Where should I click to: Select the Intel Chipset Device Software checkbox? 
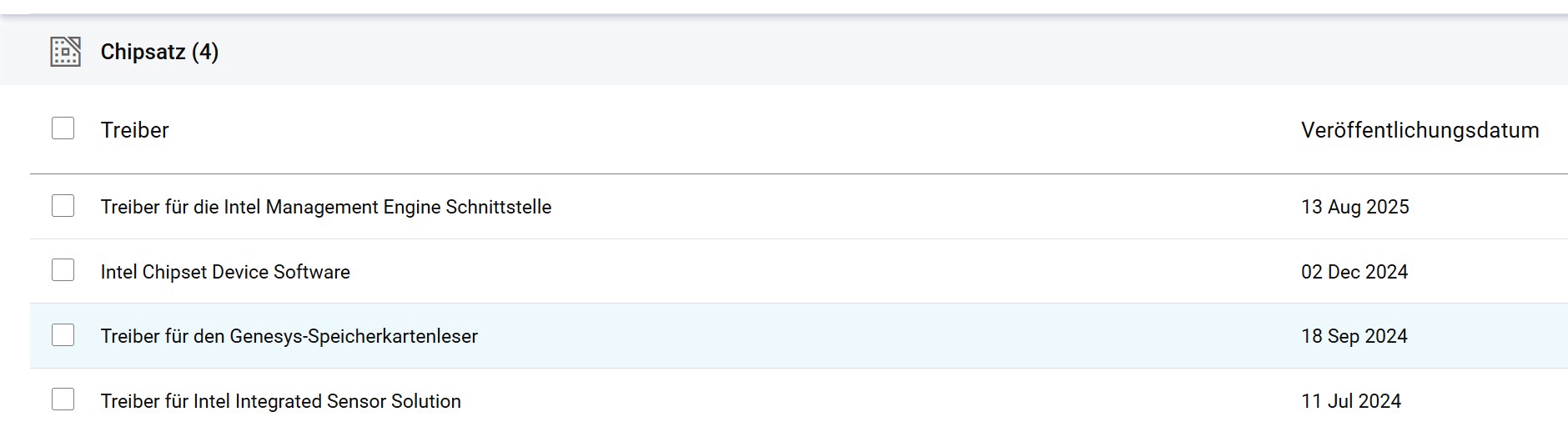pyautogui.click(x=63, y=270)
